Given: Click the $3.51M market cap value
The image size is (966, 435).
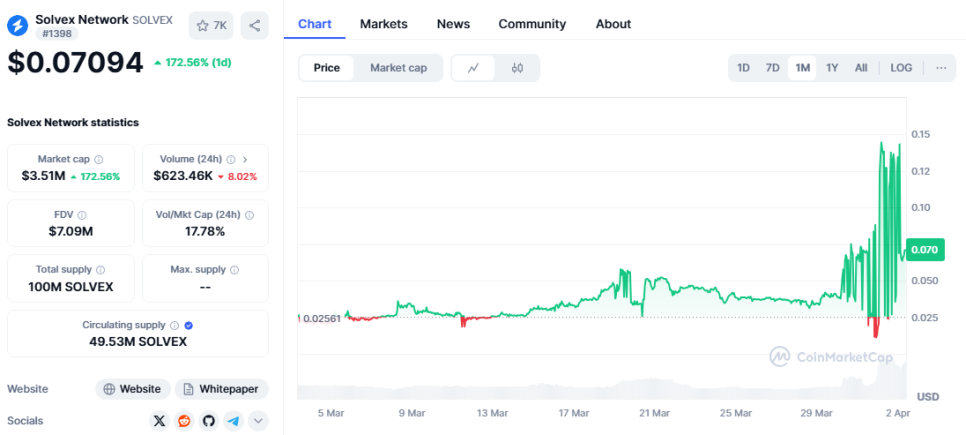Looking at the screenshot, I should [43, 176].
